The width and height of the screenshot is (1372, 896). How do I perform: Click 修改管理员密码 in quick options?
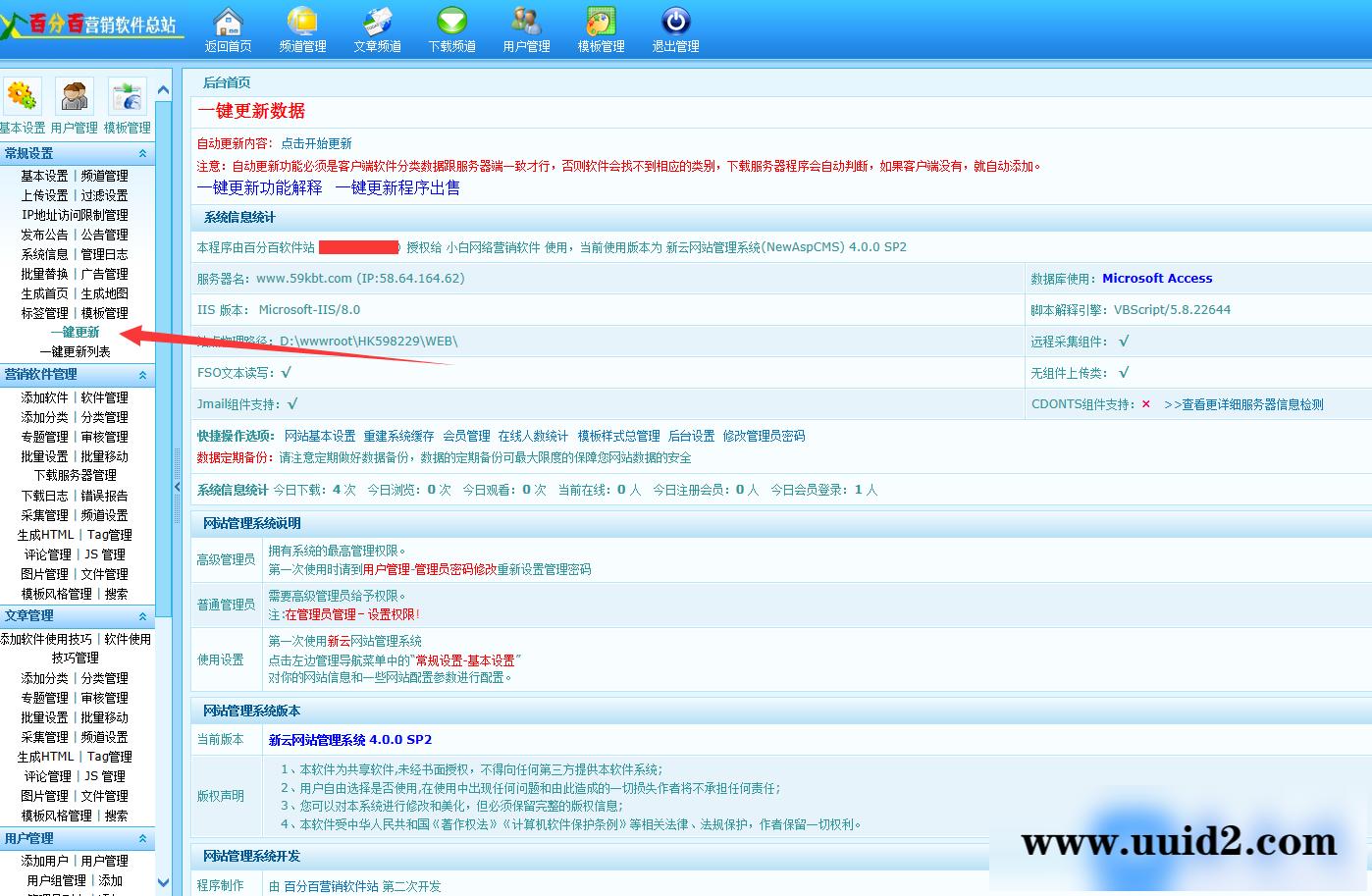pos(765,436)
